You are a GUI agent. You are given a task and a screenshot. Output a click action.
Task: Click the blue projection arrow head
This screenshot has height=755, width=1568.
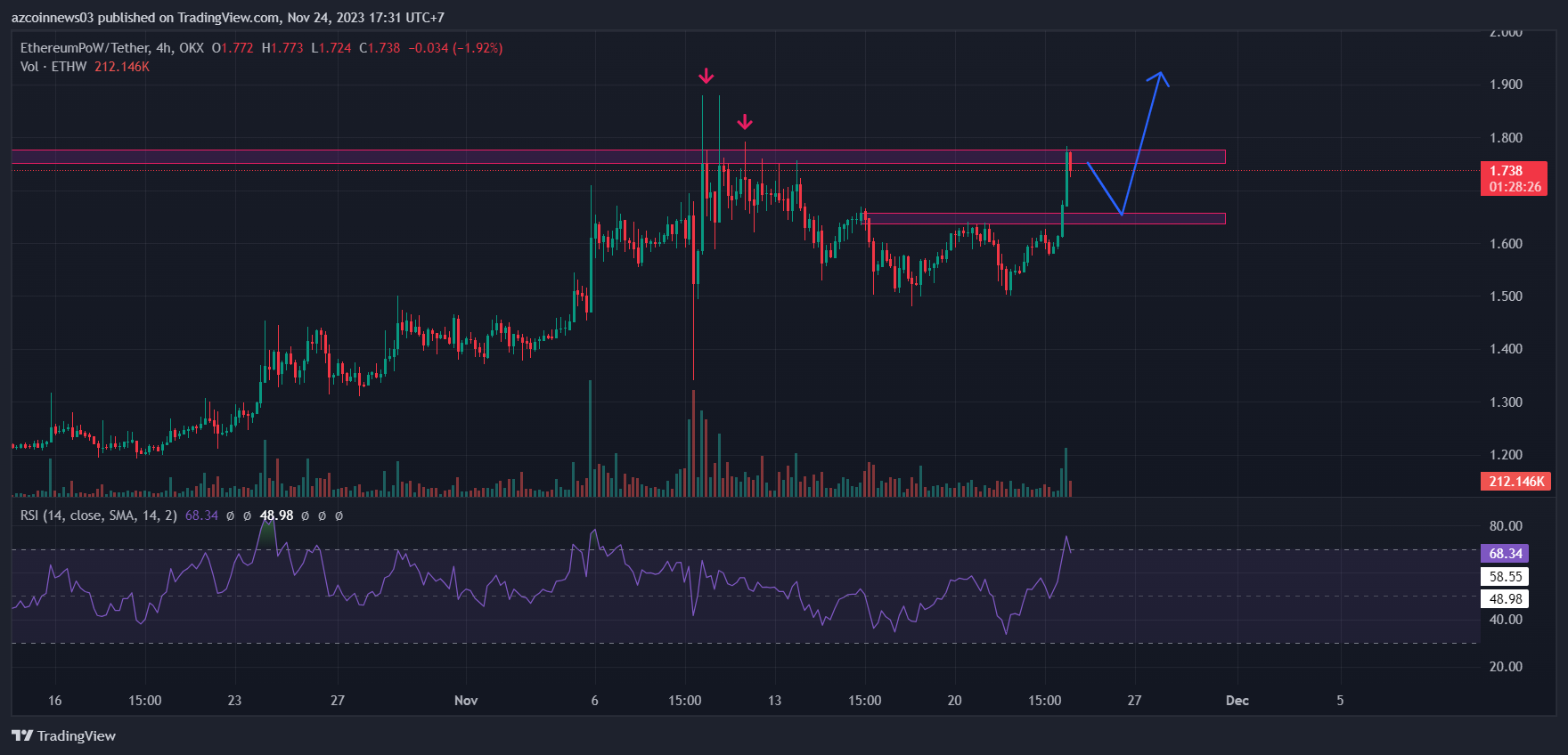(x=1159, y=77)
